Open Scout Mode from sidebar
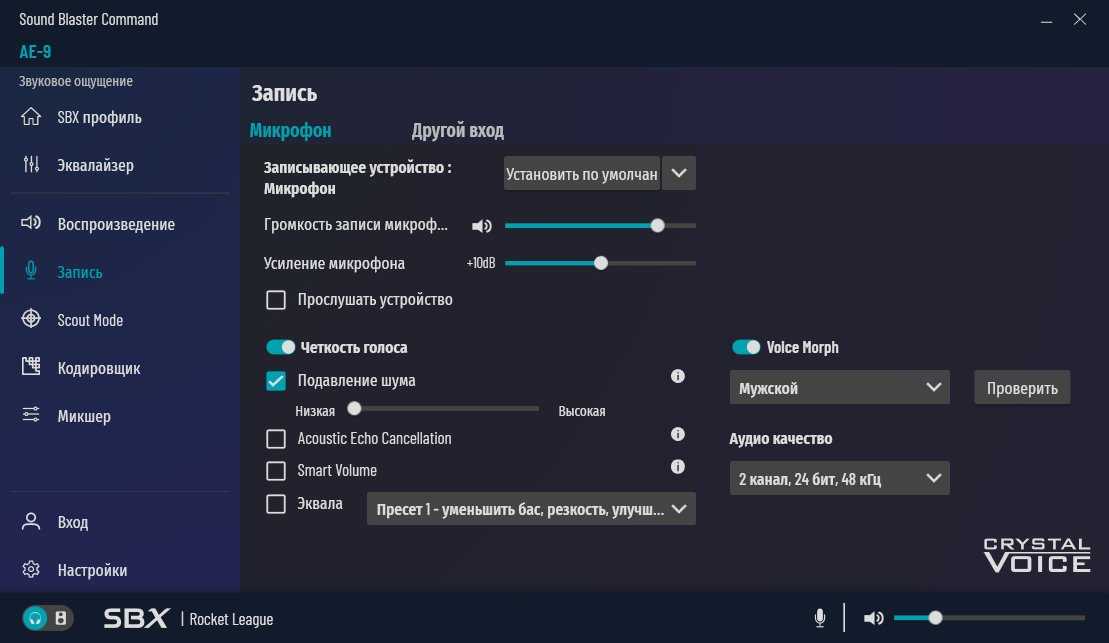 (89, 320)
